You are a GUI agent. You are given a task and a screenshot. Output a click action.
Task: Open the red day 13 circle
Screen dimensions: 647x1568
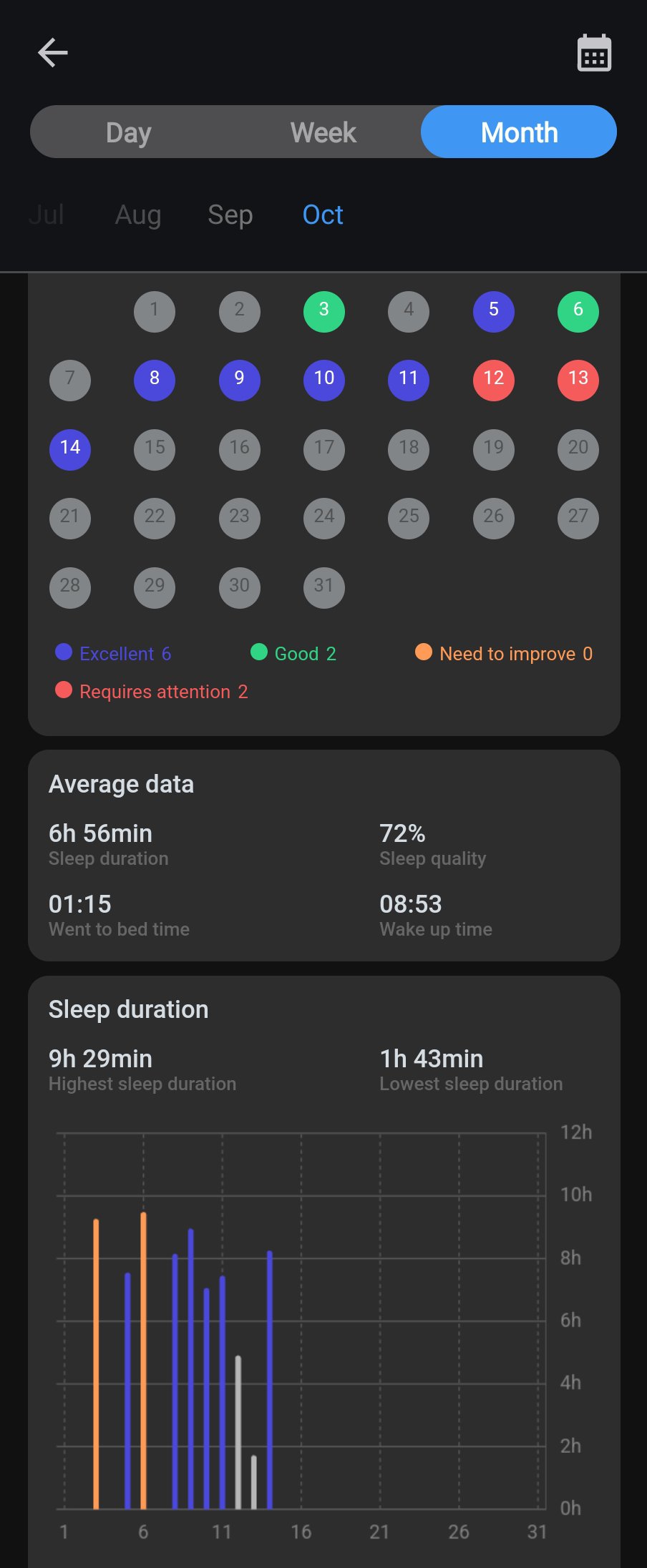tap(578, 380)
